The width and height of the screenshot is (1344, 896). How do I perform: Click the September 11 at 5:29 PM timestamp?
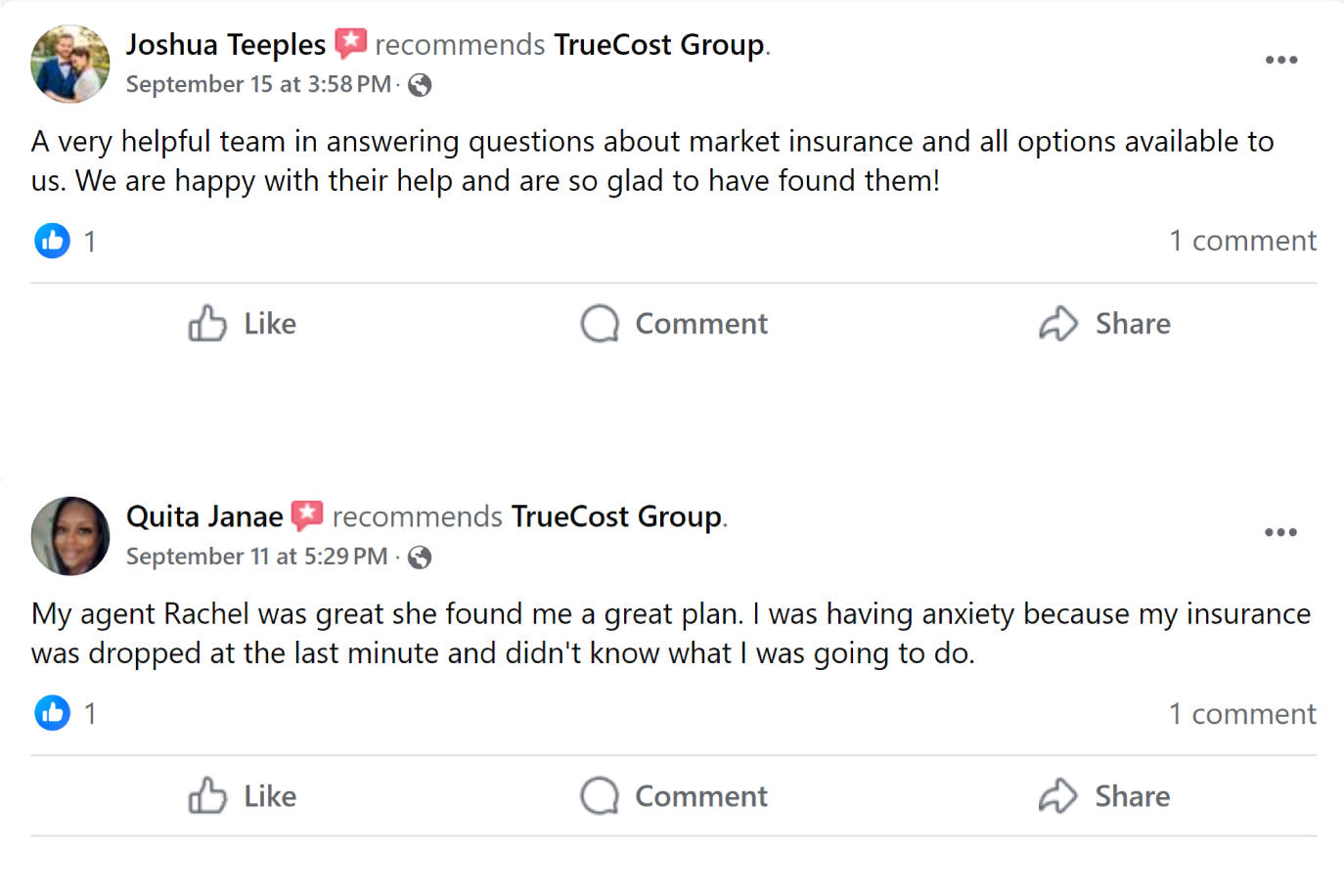coord(256,558)
